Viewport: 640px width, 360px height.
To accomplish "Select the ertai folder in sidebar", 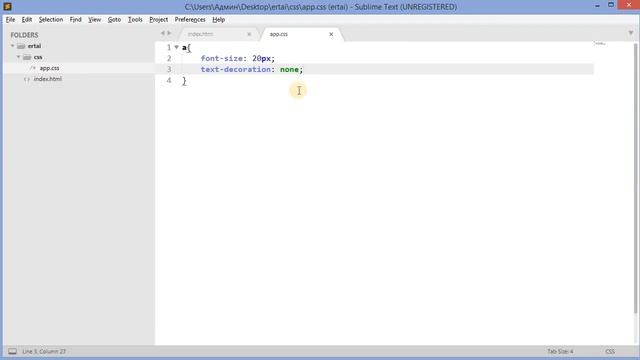I will tap(34, 46).
